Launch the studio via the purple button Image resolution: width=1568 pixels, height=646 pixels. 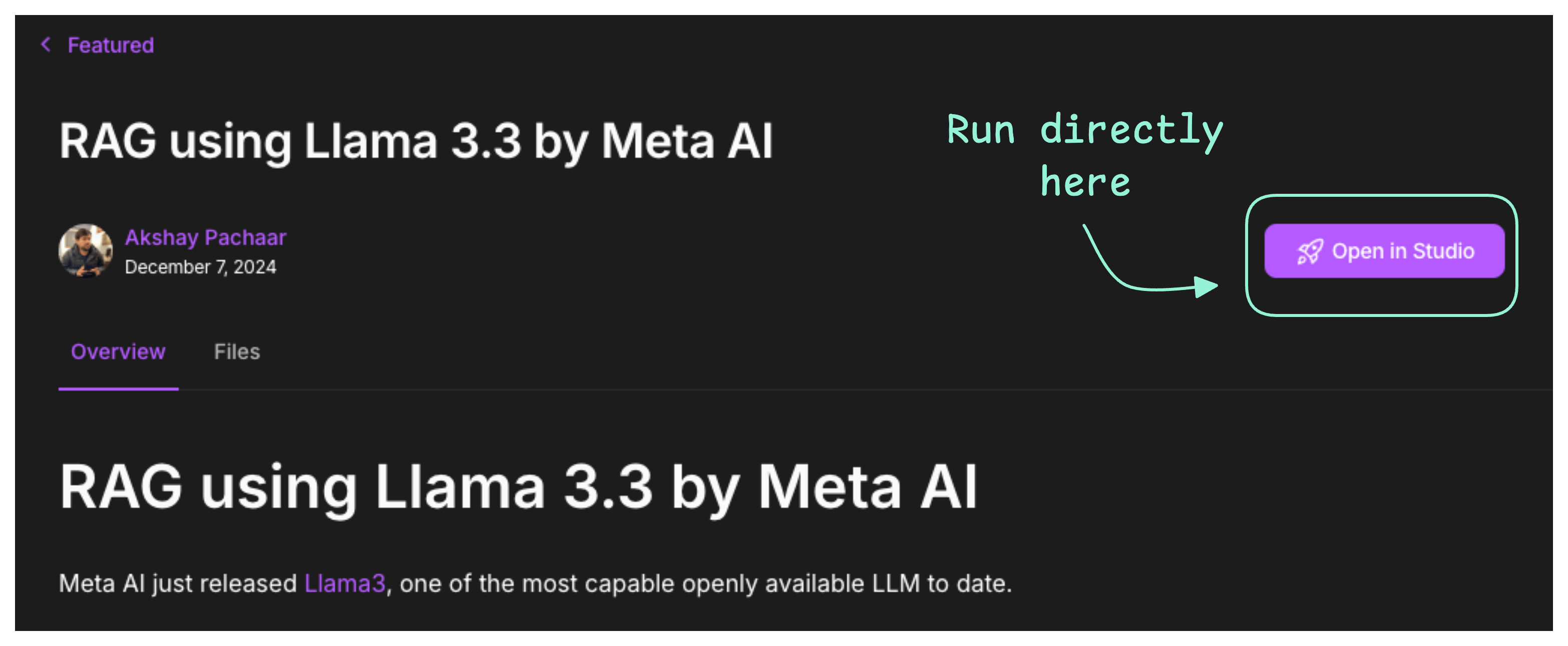(1385, 251)
